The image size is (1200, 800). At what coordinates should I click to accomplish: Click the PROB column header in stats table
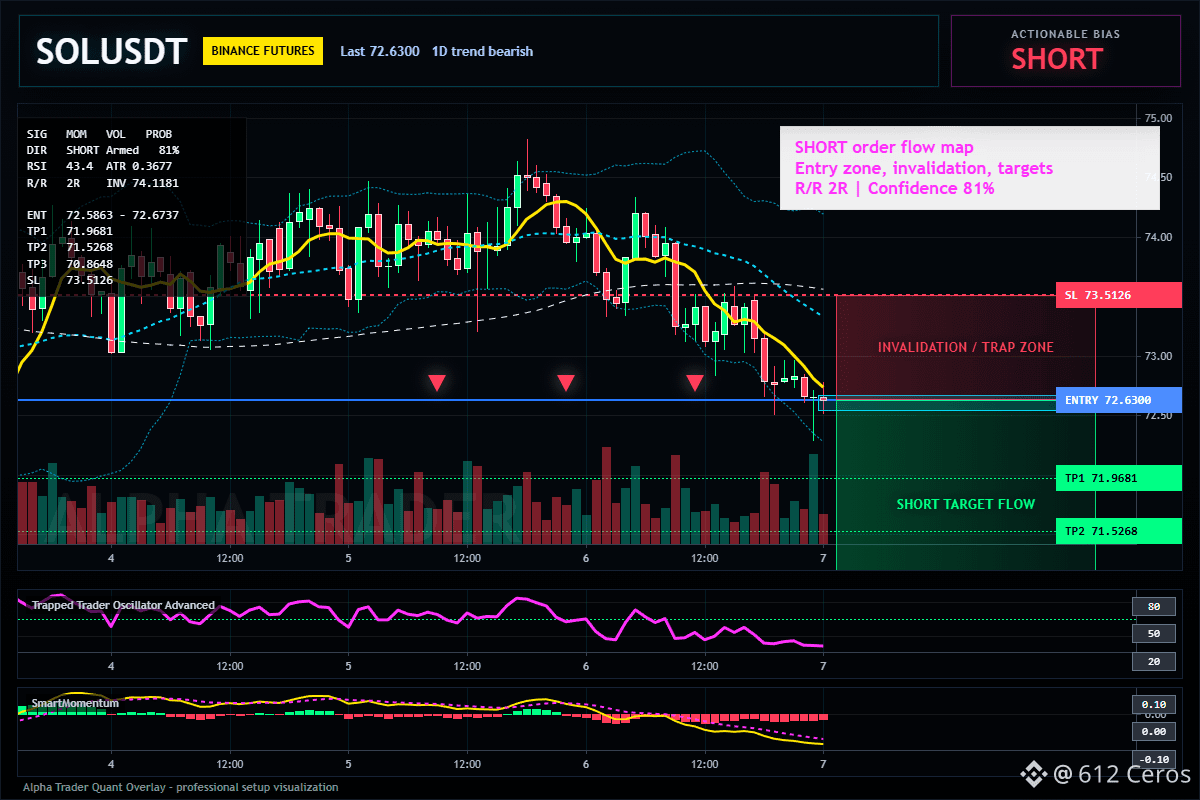click(158, 133)
